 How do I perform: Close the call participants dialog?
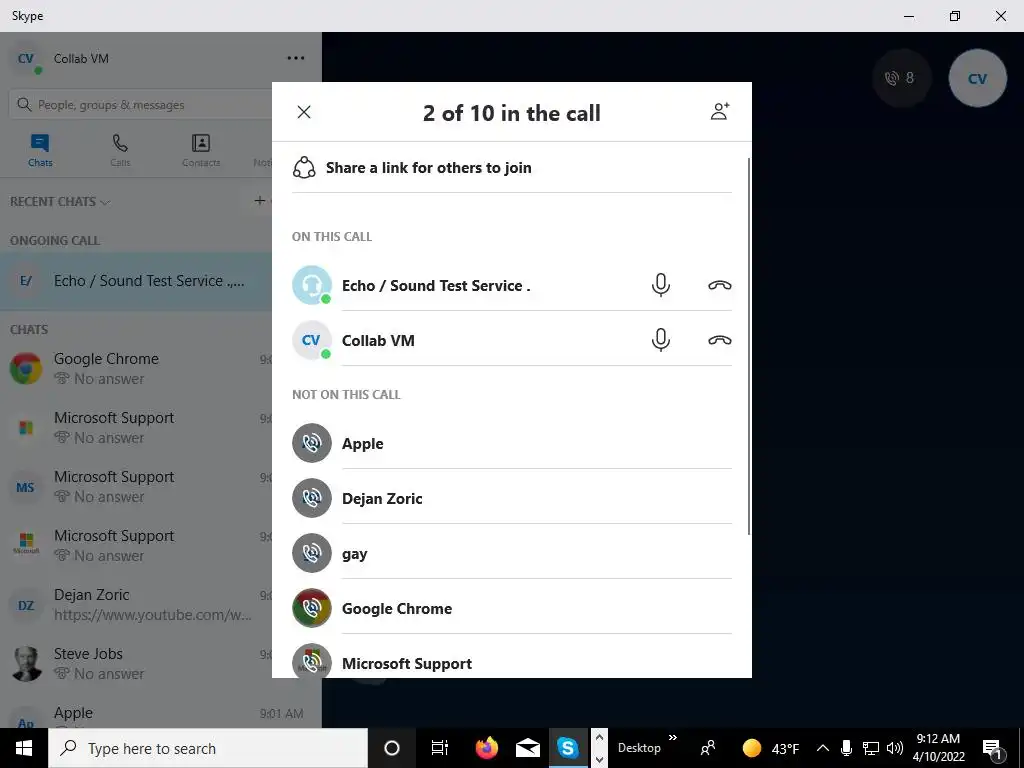[304, 112]
